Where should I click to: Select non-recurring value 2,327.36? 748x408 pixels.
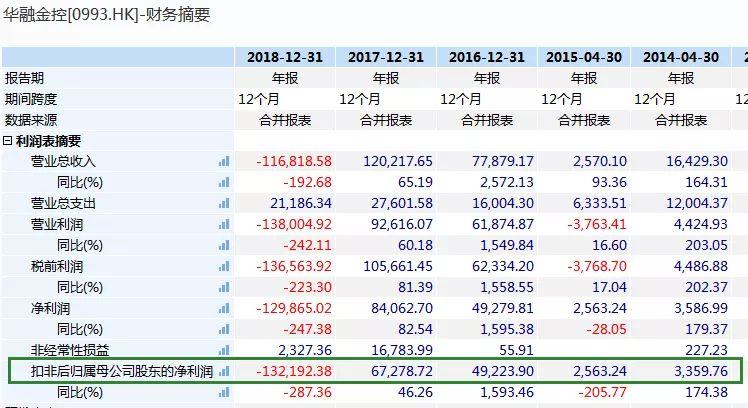[x=304, y=350]
